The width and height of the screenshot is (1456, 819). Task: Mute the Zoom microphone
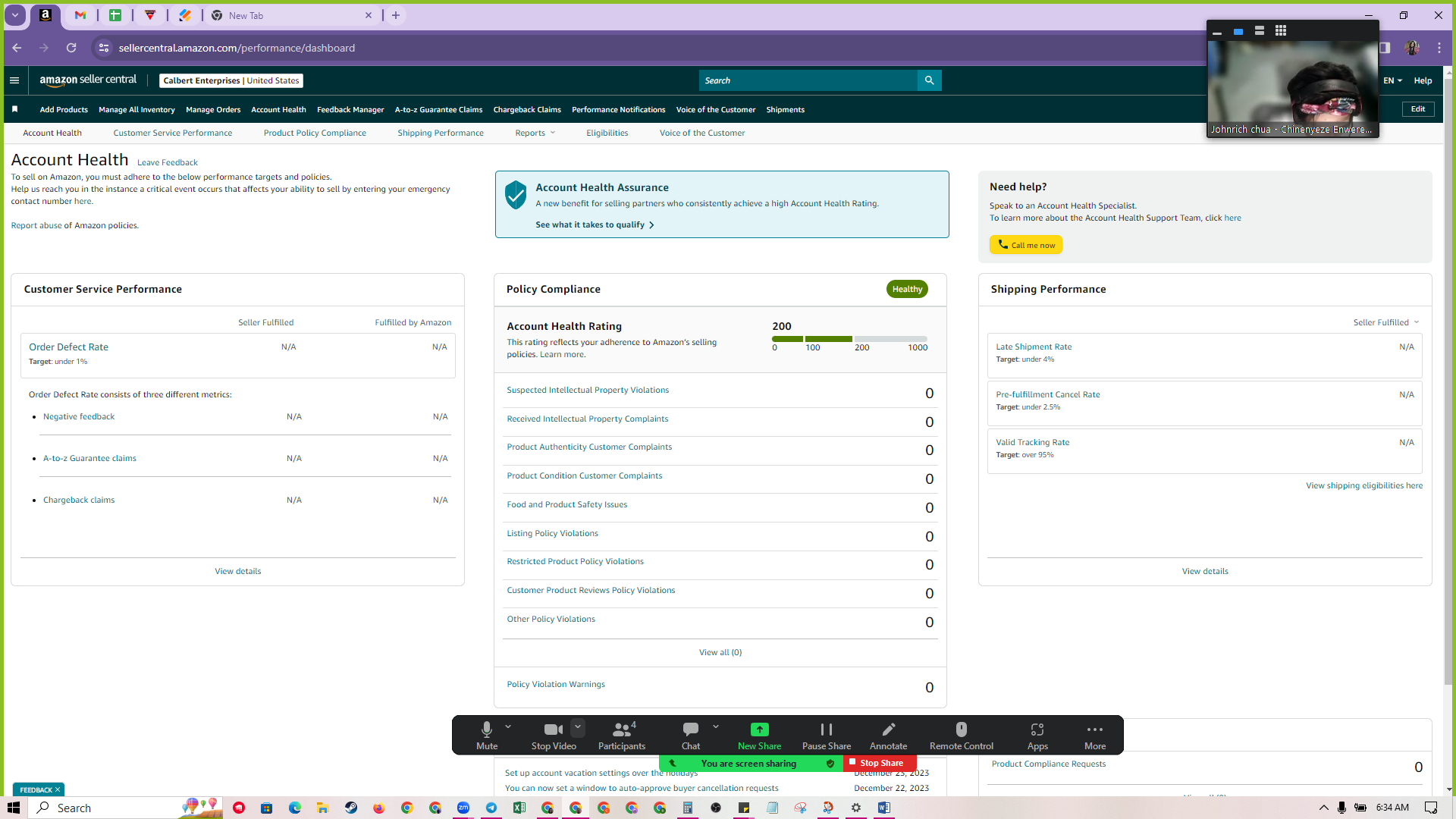tap(487, 736)
